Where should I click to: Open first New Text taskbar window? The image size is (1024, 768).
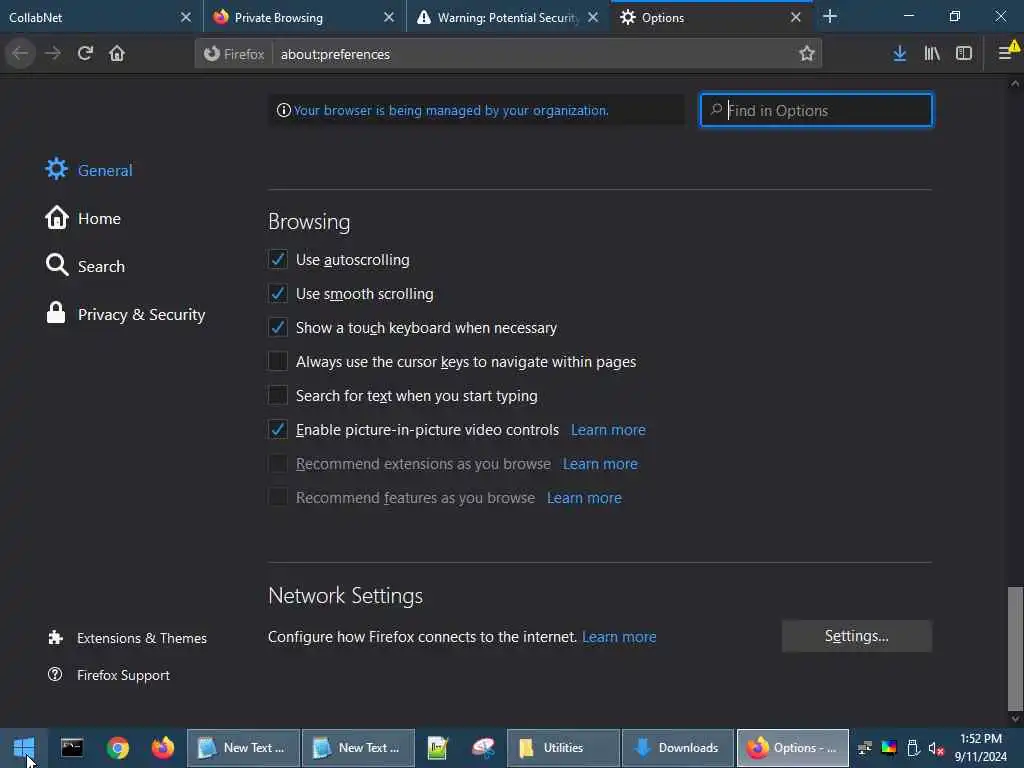(244, 748)
